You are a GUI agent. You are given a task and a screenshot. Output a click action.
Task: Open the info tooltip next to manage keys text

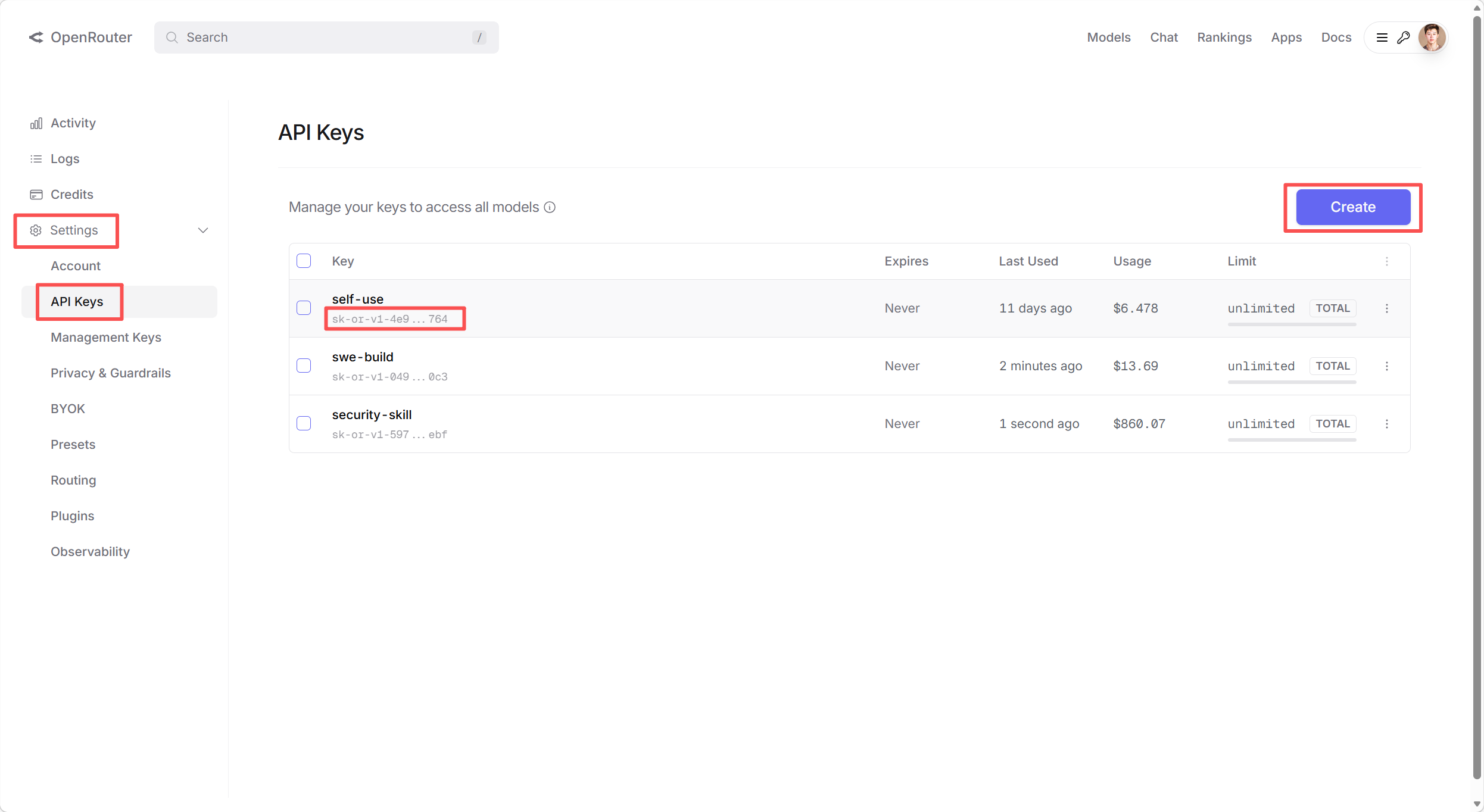(x=550, y=207)
